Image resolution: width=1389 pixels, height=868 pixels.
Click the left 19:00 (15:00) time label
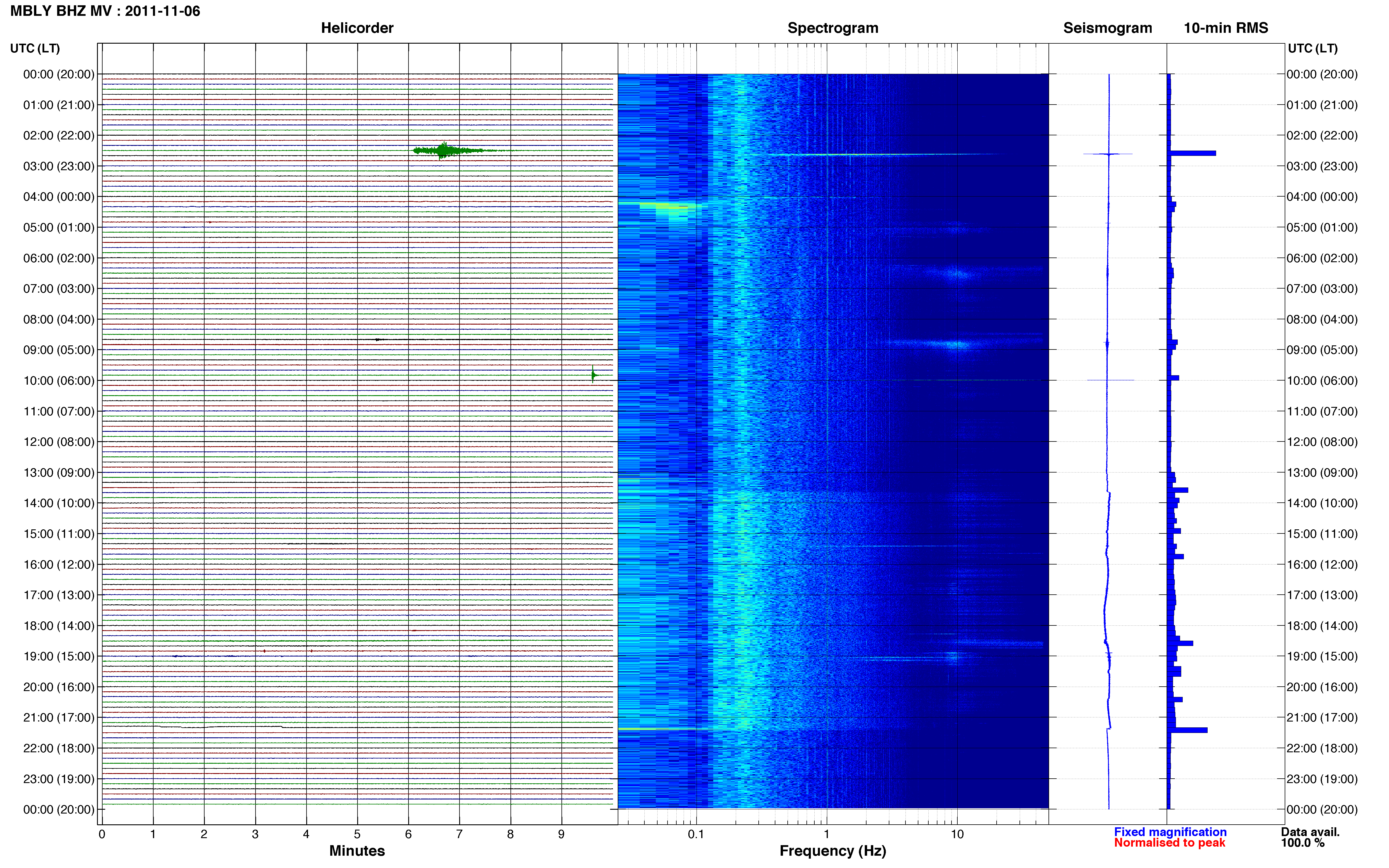59,656
